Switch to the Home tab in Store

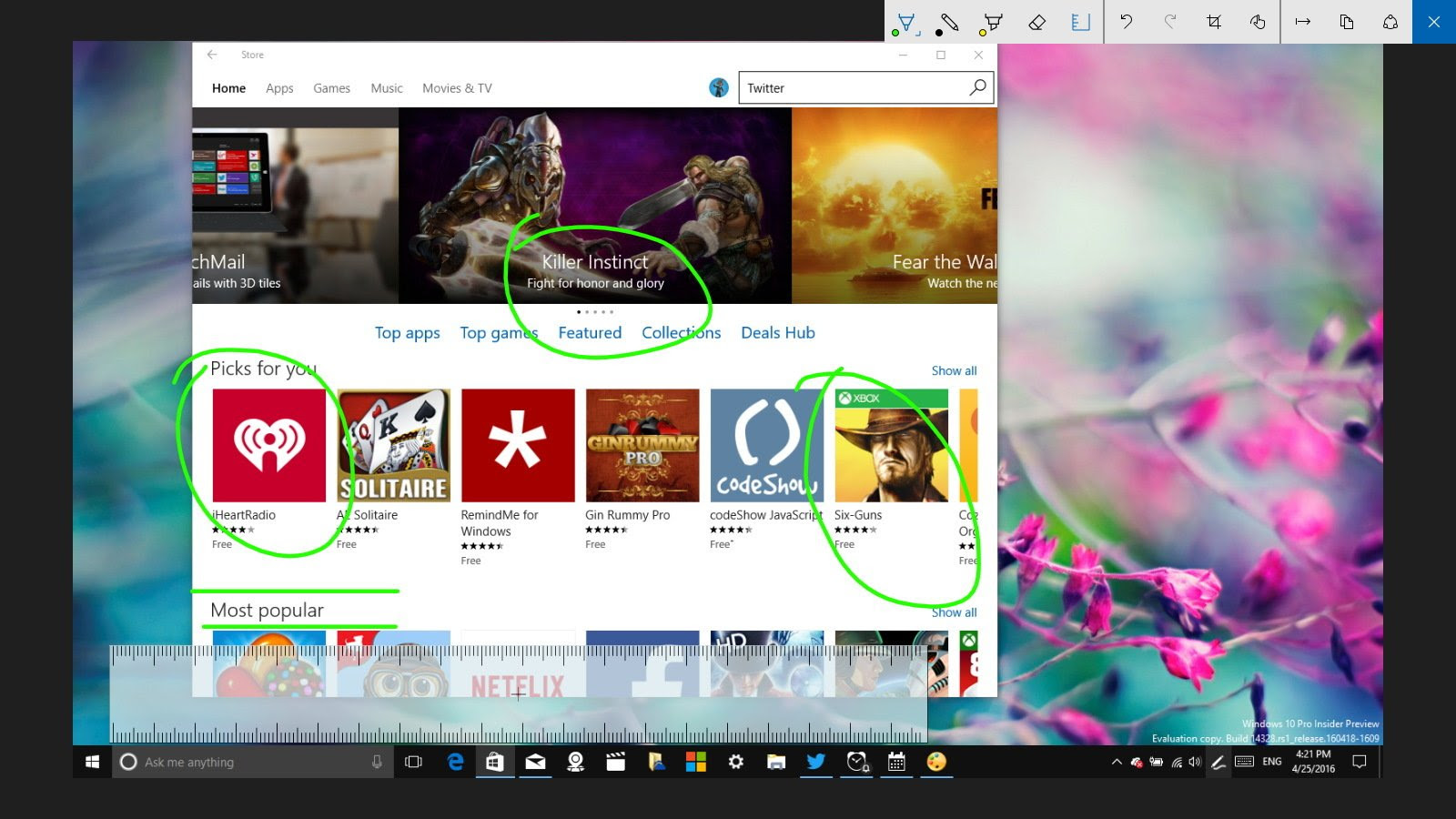pos(228,88)
